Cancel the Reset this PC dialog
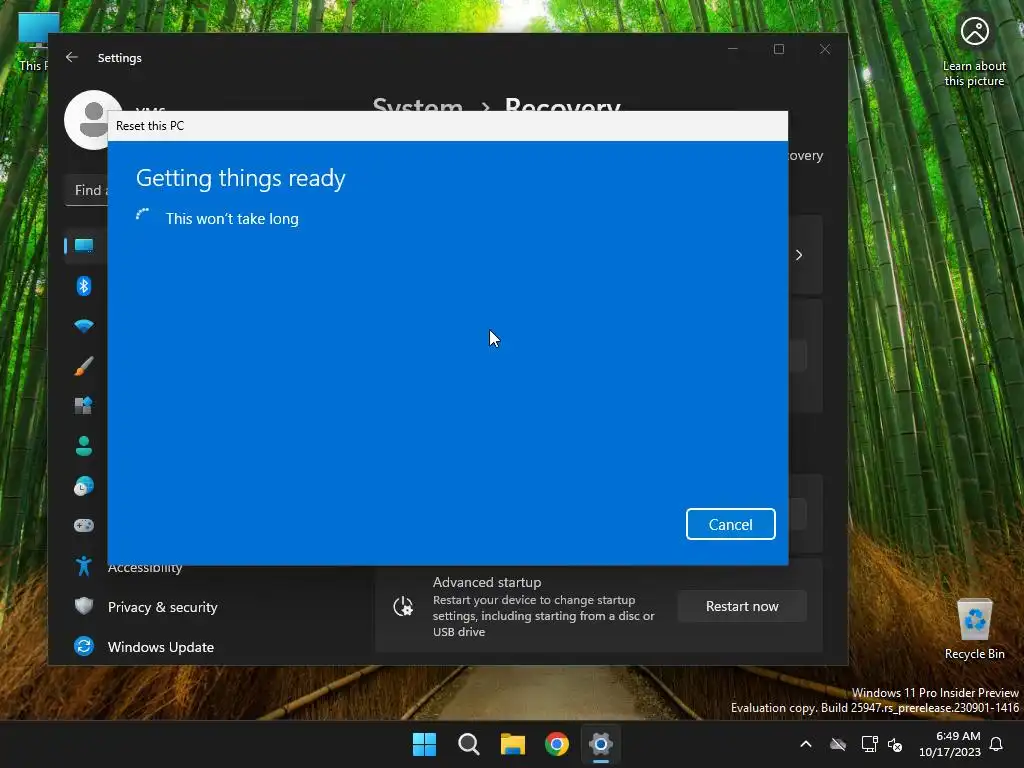 (730, 524)
